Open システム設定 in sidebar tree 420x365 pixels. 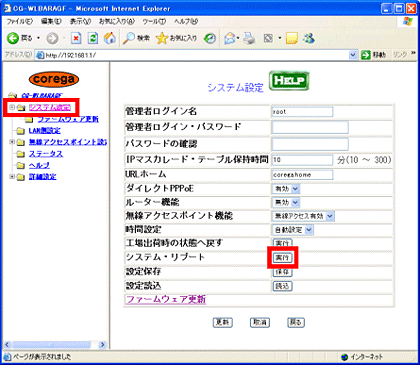pos(50,108)
